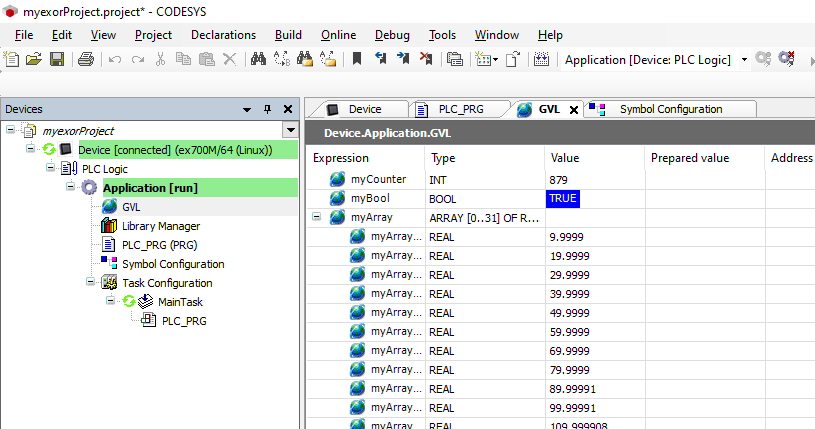Screen dimensions: 815x429
Task: Clear all bookmarks with the red X bookmark icon
Action: pyautogui.click(x=426, y=59)
